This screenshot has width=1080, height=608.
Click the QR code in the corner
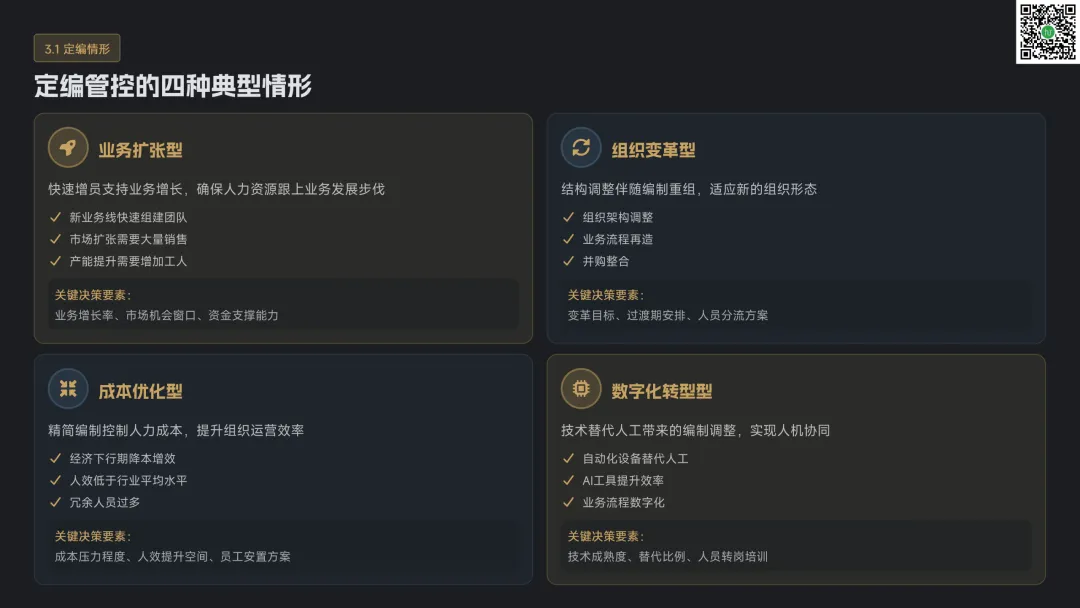tap(1048, 32)
